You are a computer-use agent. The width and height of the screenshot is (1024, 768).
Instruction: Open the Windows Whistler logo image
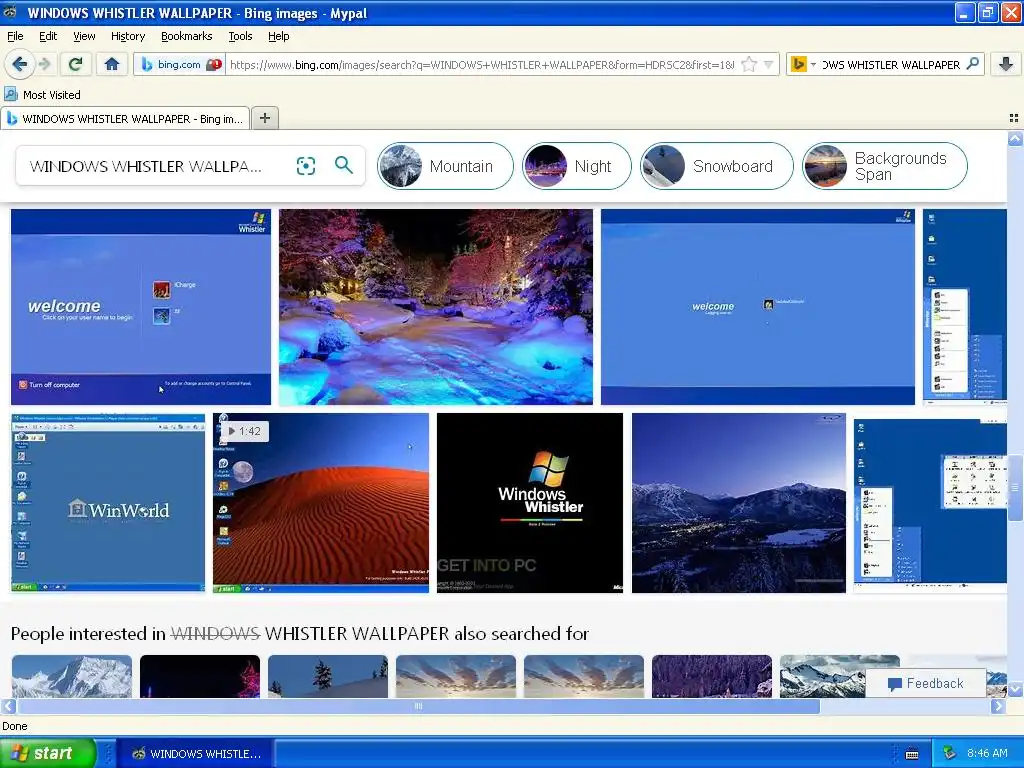click(530, 503)
